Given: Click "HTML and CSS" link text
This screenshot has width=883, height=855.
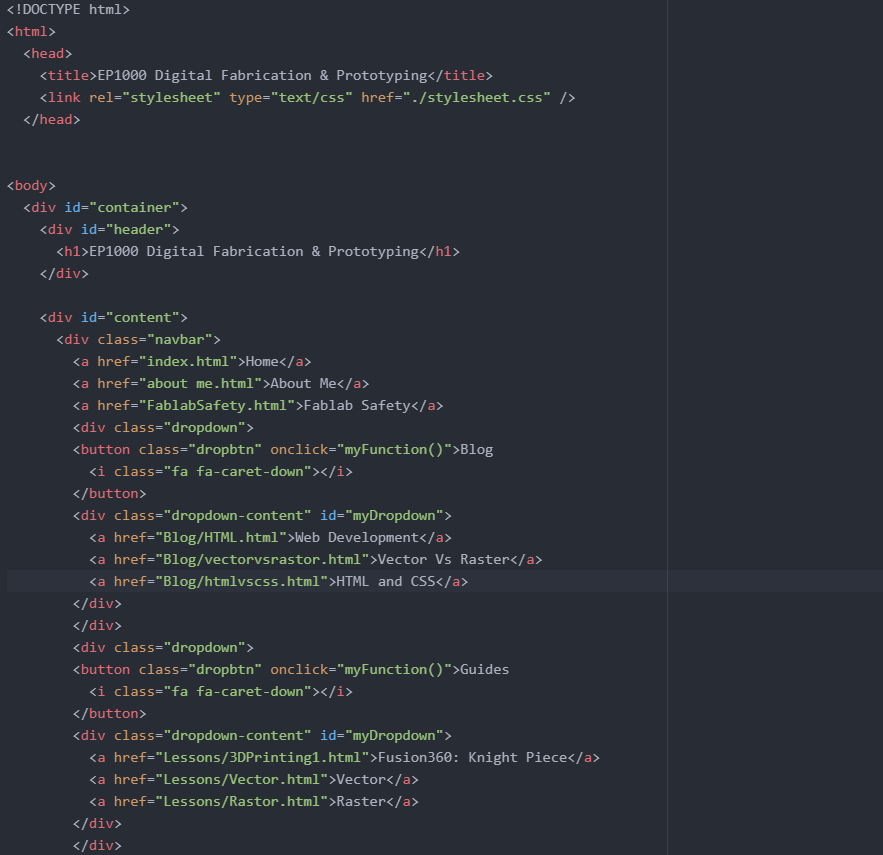Looking at the screenshot, I should coord(386,581).
